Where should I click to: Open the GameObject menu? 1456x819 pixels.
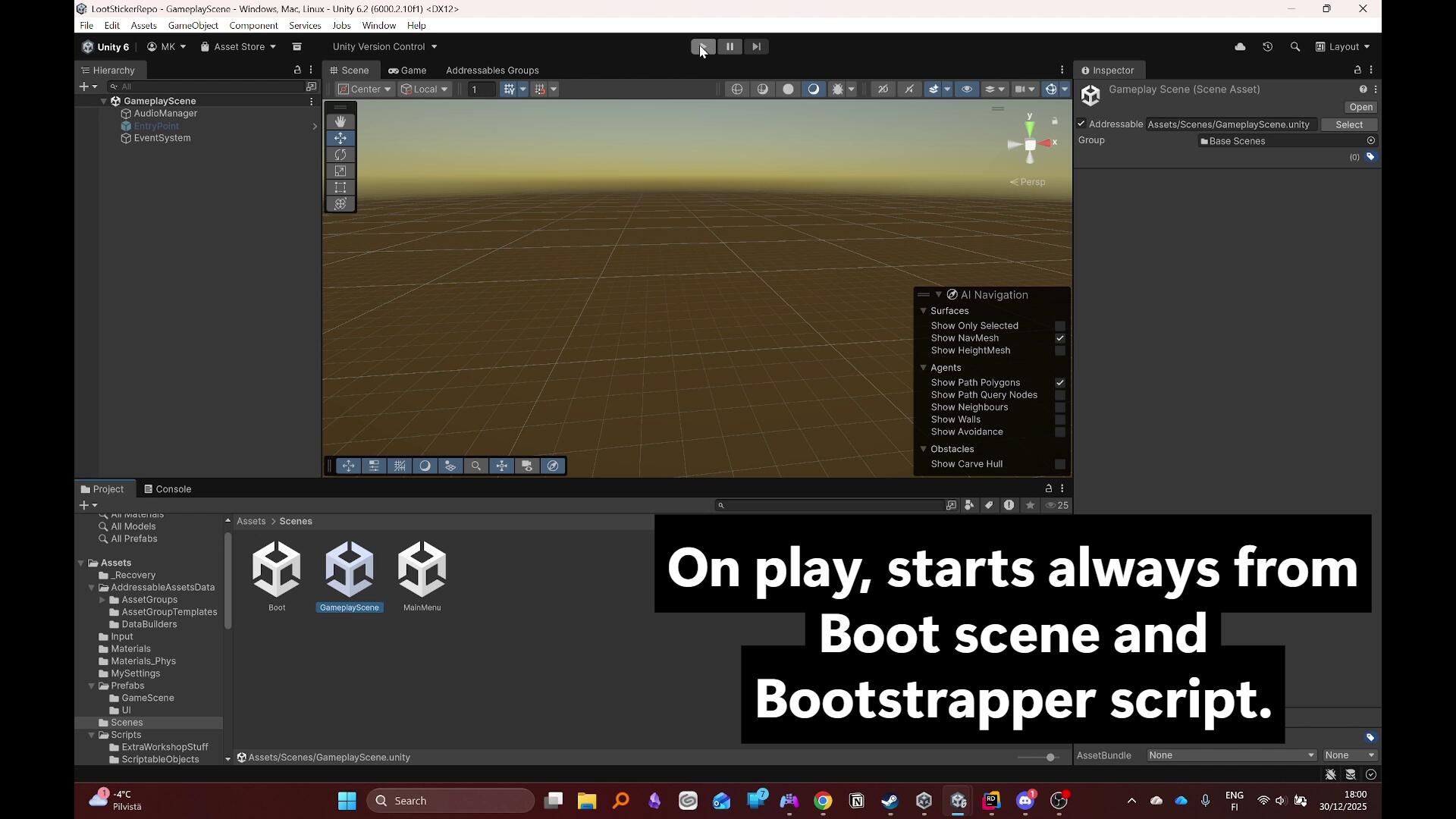point(193,26)
